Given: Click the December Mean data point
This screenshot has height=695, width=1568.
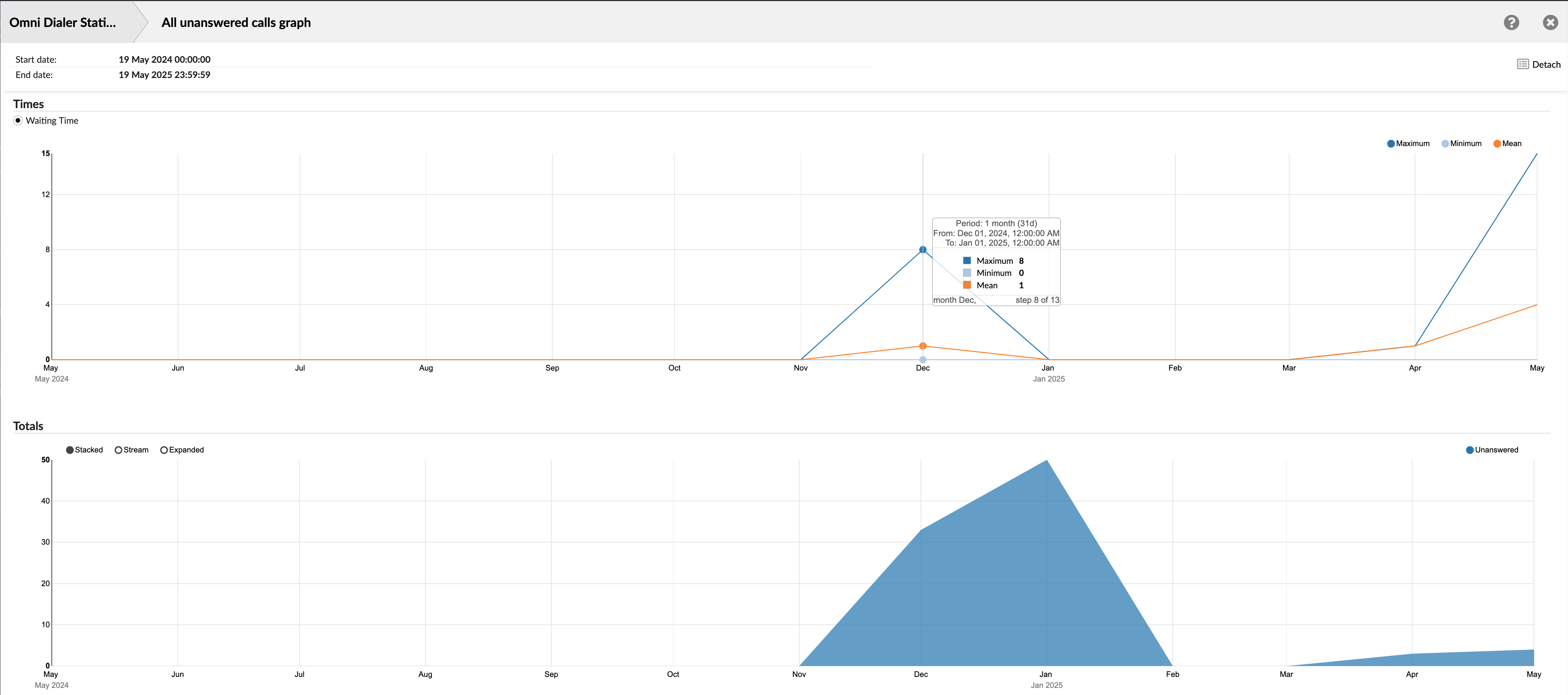Looking at the screenshot, I should [x=922, y=345].
